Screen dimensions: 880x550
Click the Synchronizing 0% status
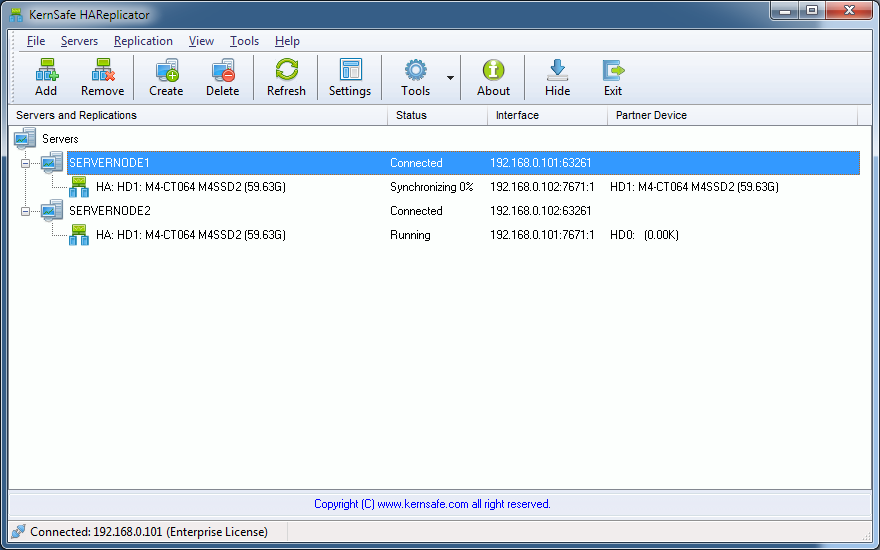(432, 187)
